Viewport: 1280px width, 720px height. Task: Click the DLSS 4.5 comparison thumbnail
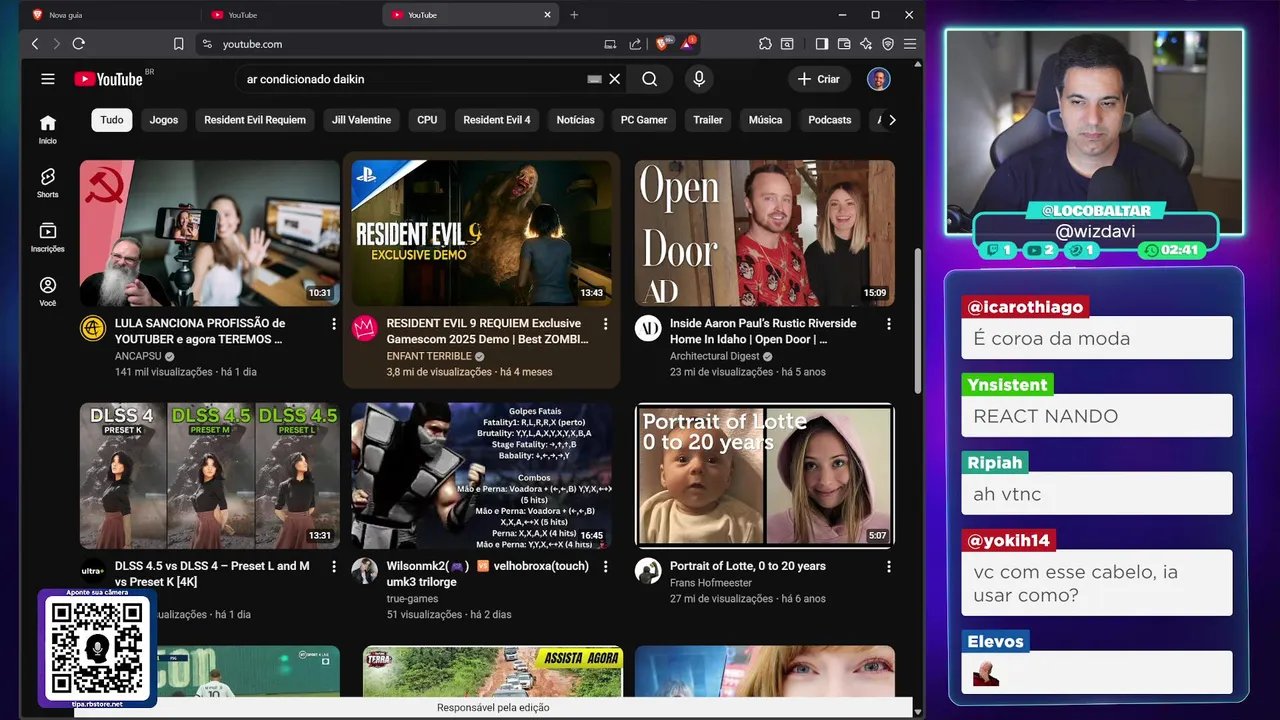click(210, 476)
